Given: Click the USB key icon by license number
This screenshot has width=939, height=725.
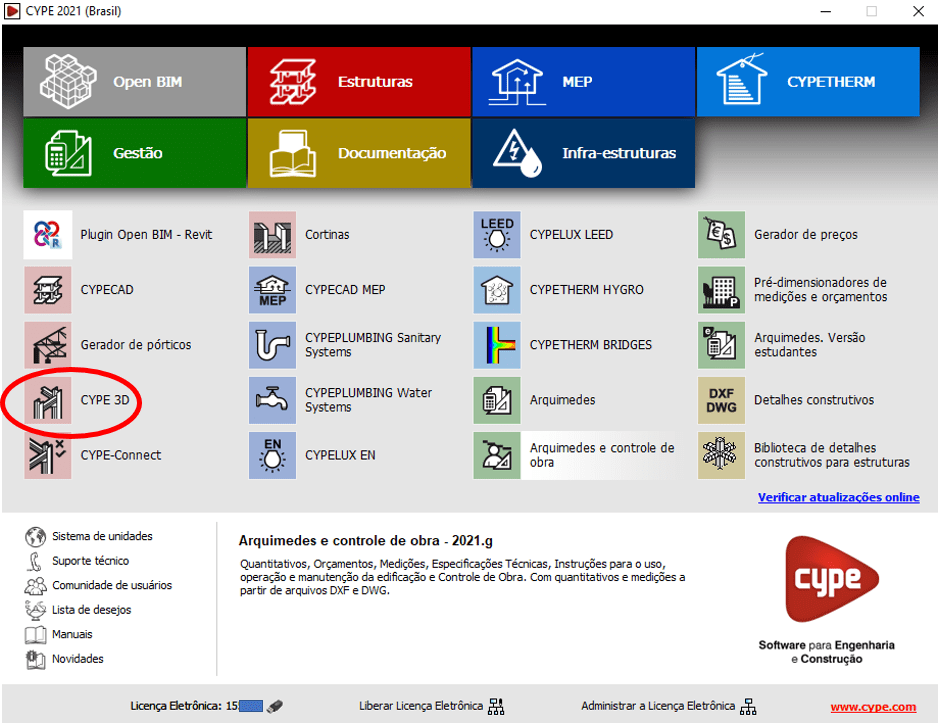Looking at the screenshot, I should pos(275,706).
